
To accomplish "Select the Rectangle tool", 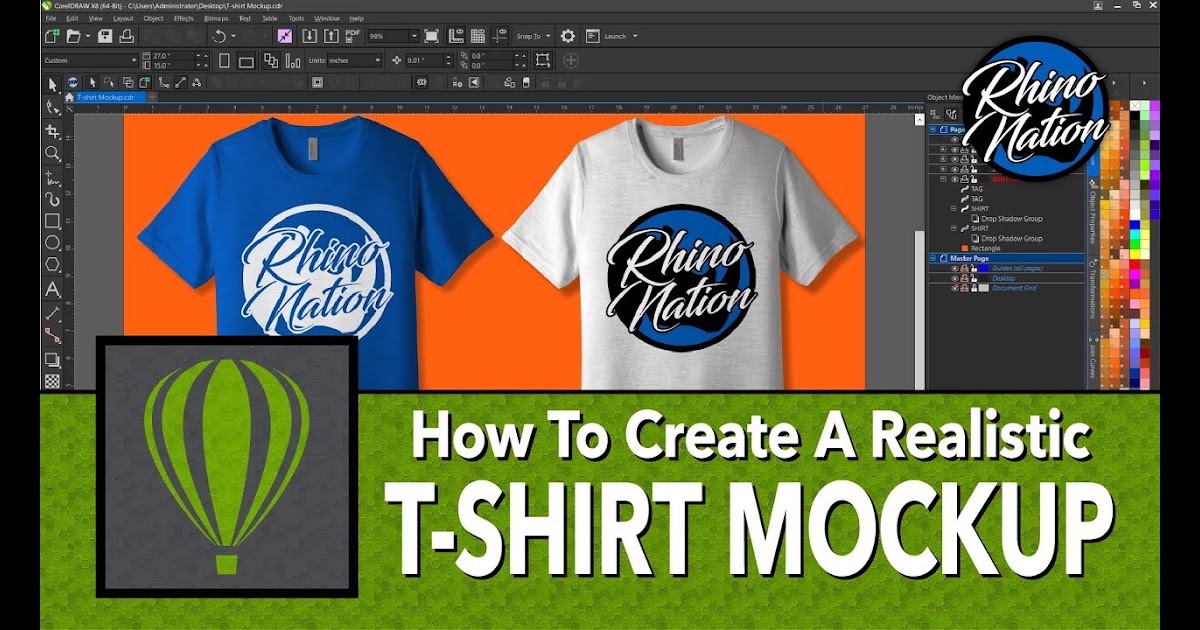I will tap(53, 221).
